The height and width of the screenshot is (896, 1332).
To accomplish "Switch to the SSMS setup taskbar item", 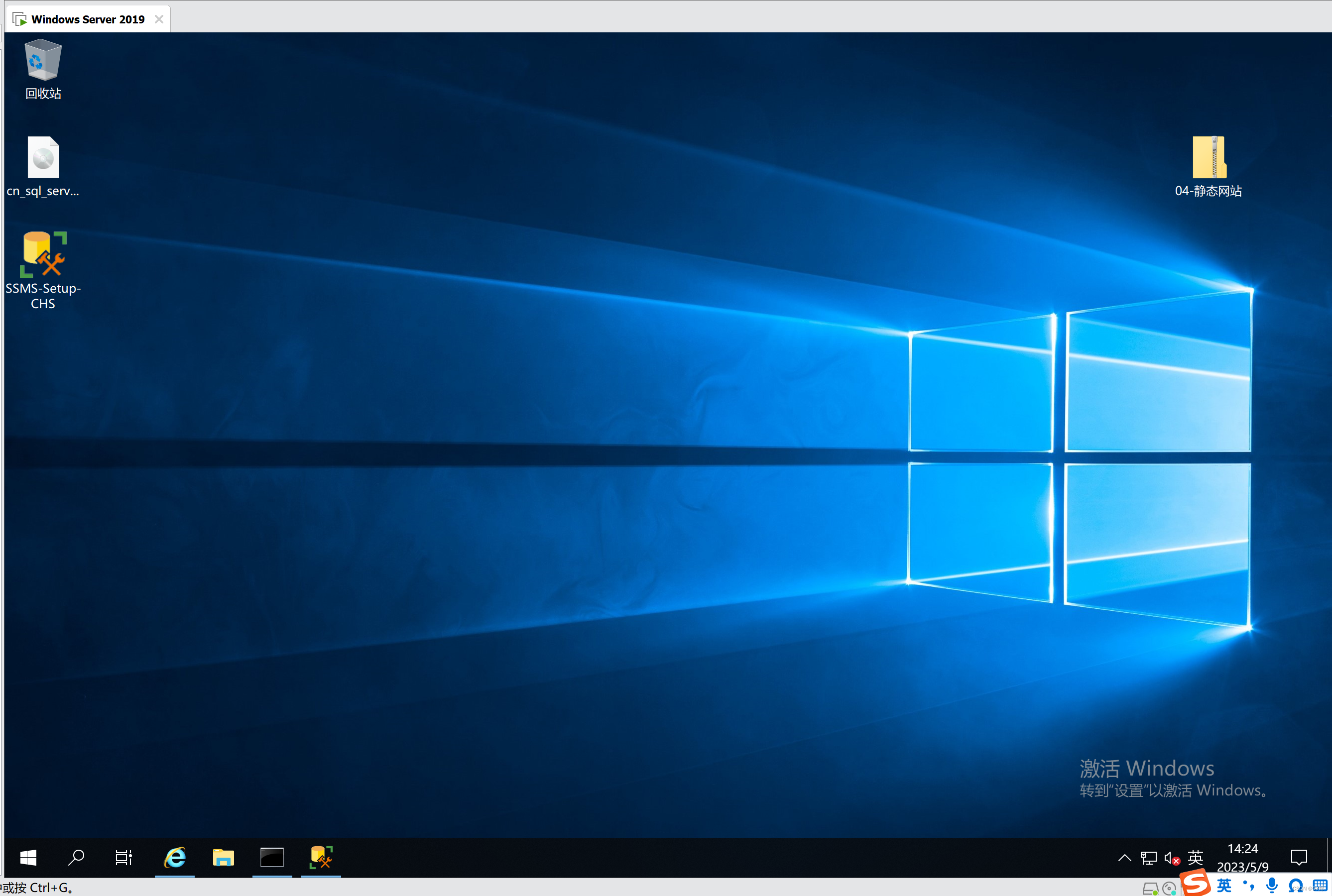I will (x=321, y=857).
